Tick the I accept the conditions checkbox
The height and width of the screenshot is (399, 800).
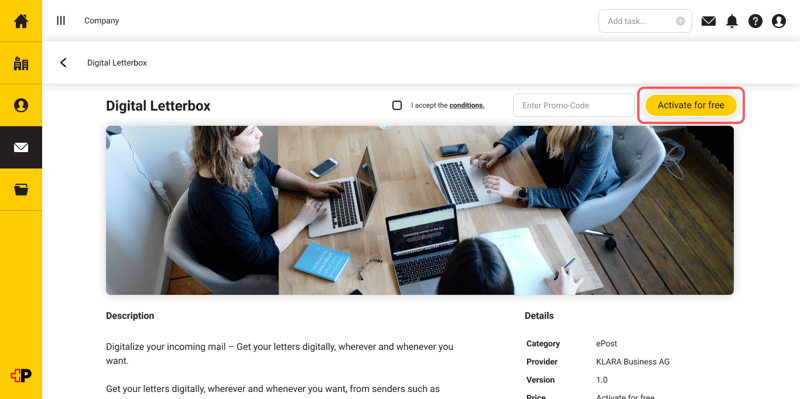tap(397, 105)
